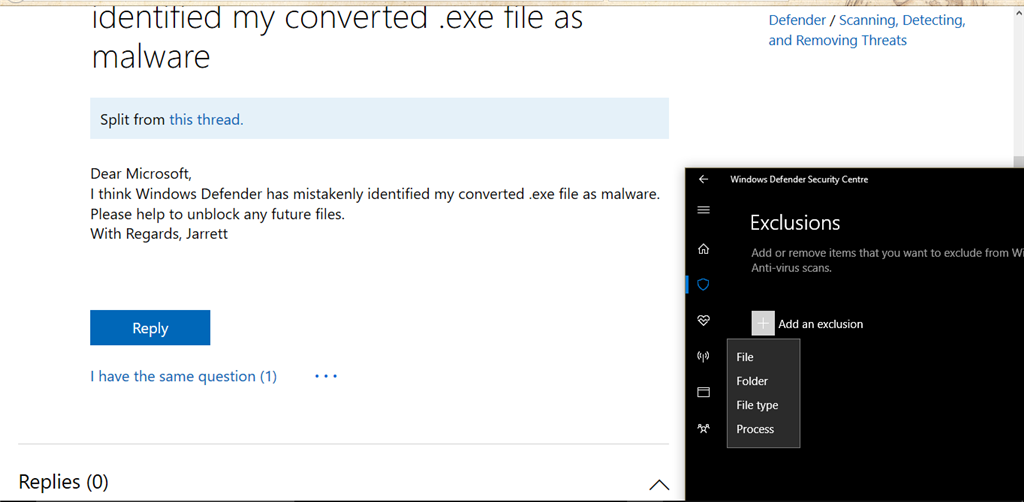
Task: Click the 'Replies (0)' heading text
Action: click(x=63, y=482)
